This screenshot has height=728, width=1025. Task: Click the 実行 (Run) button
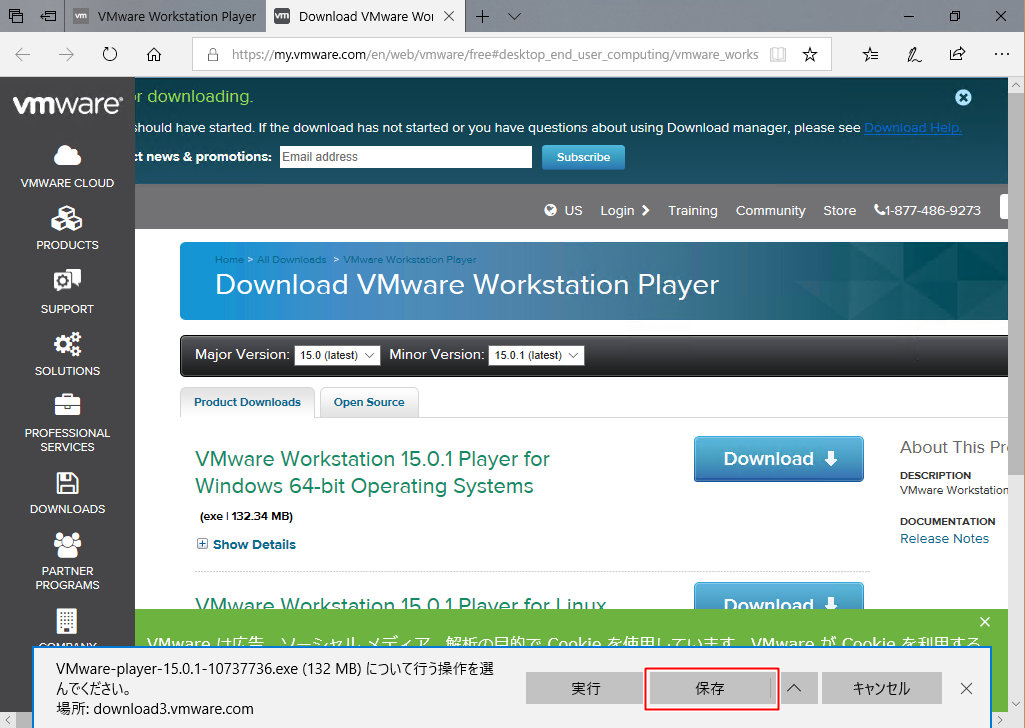tap(584, 688)
